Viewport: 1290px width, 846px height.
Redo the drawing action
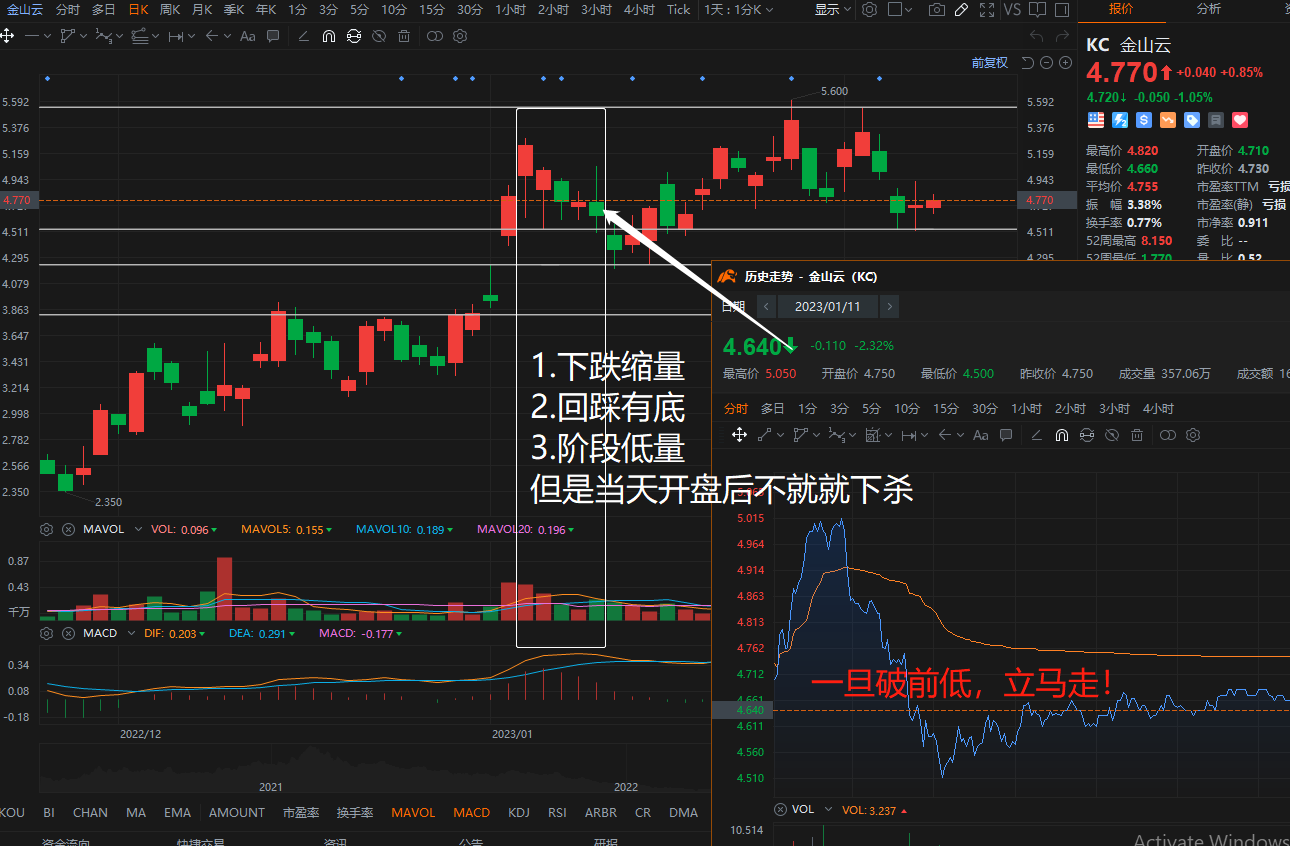[x=1064, y=36]
